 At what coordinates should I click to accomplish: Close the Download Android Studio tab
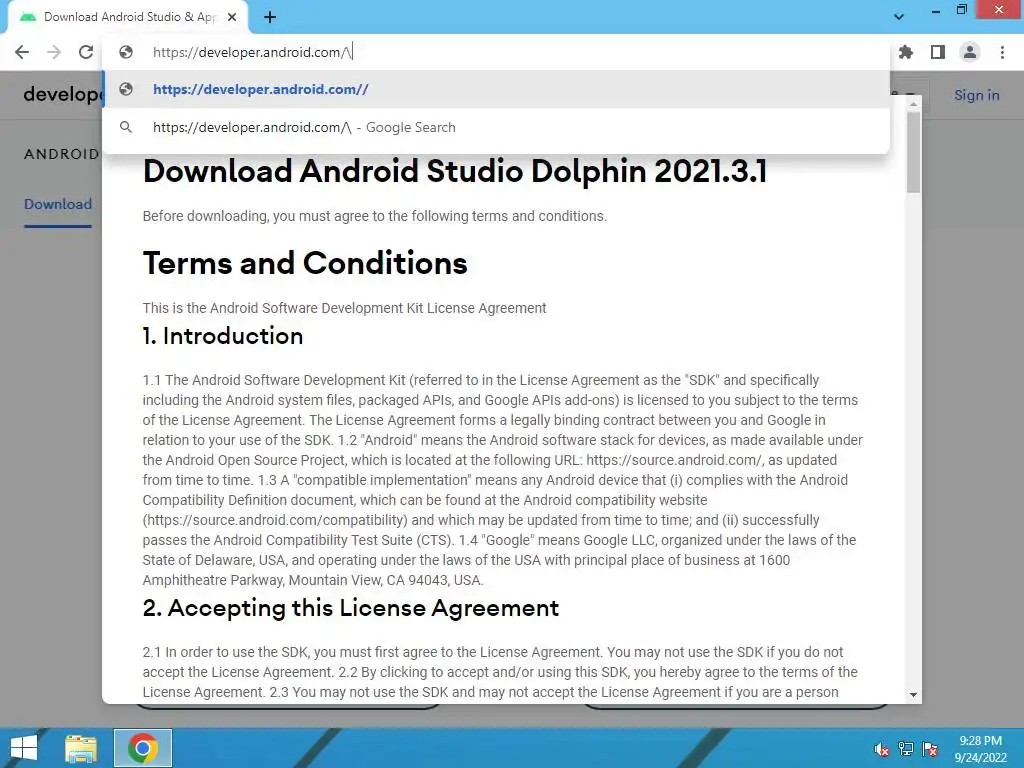pos(232,17)
